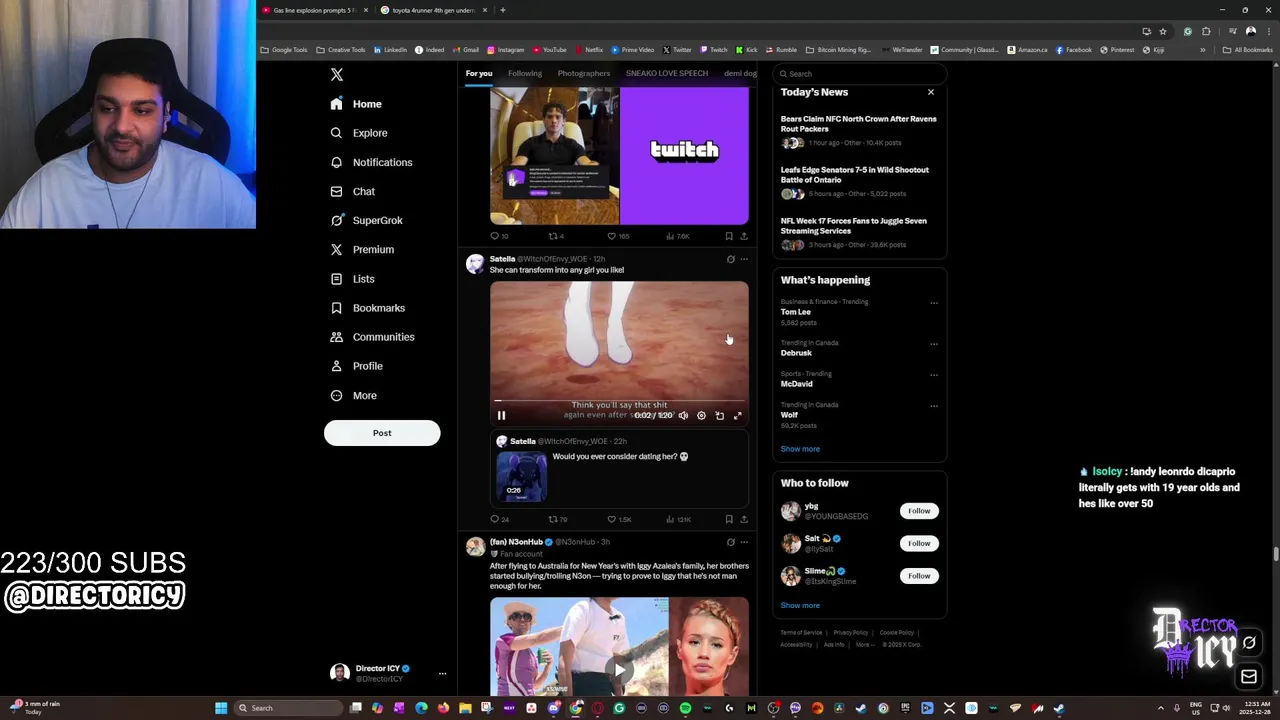The width and height of the screenshot is (1280, 720).
Task: Open the YouTube bookmark
Action: tap(550, 50)
